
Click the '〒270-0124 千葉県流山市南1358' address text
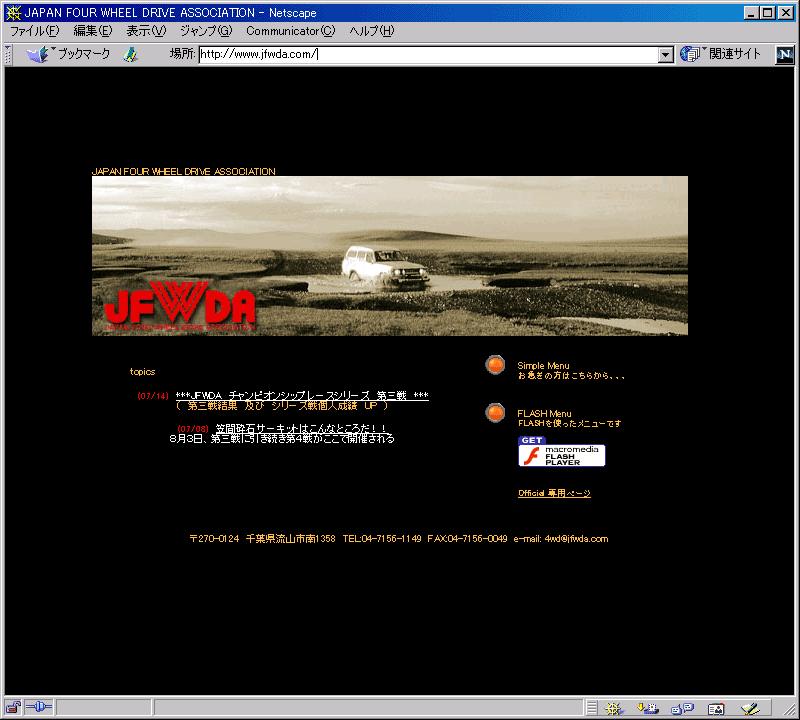pos(262,539)
